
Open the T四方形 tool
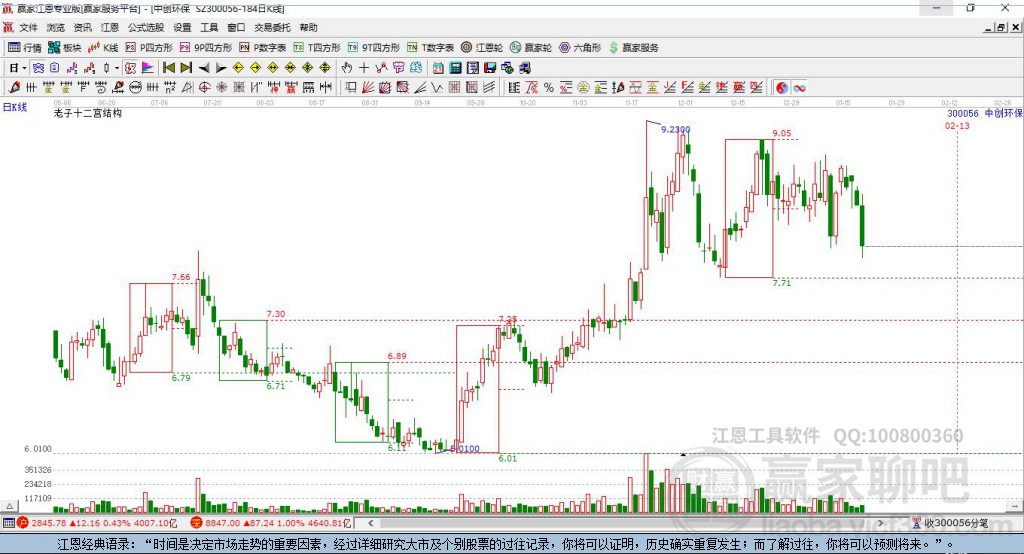click(x=317, y=48)
